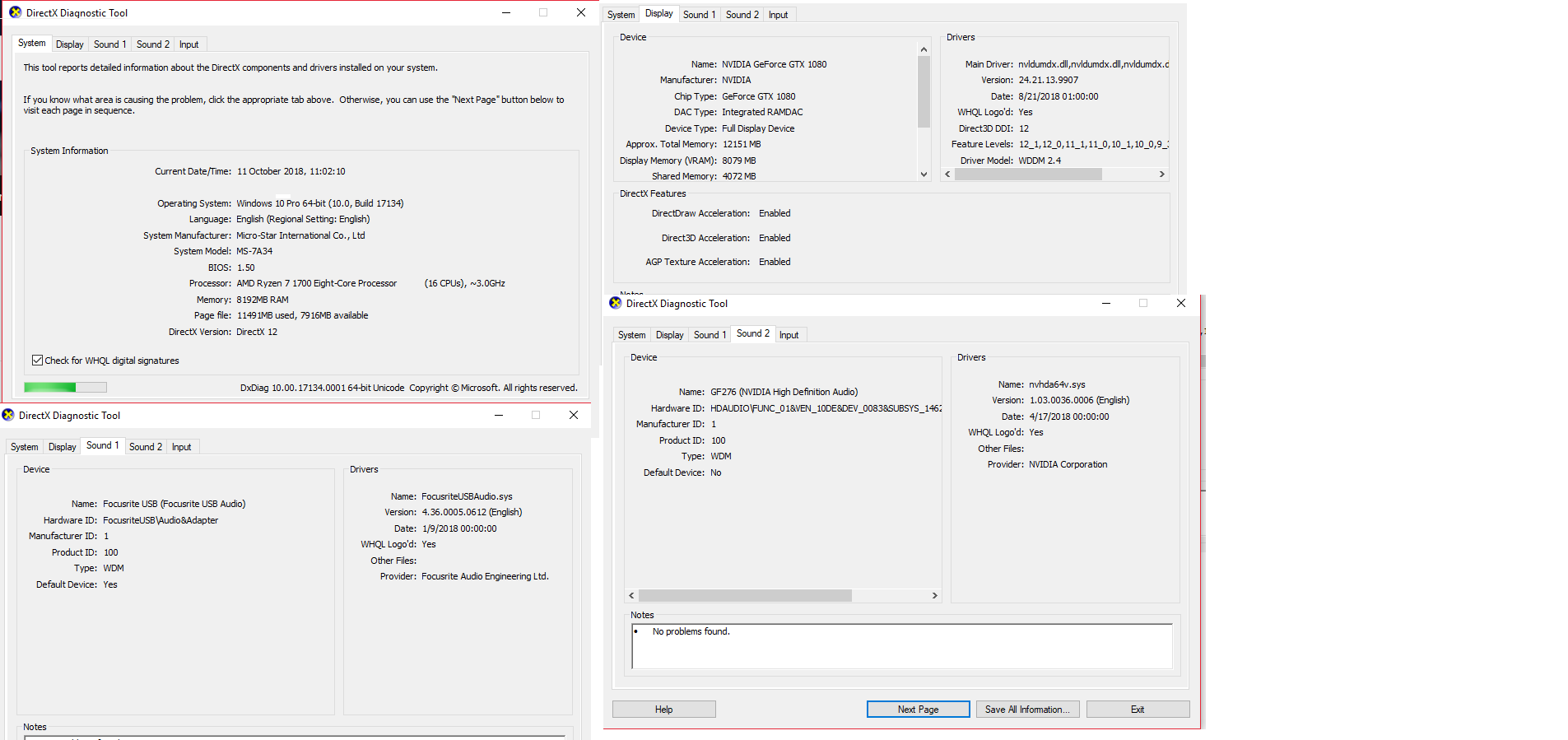
Task: Select Sound 1 tab in Display window
Action: (x=700, y=15)
